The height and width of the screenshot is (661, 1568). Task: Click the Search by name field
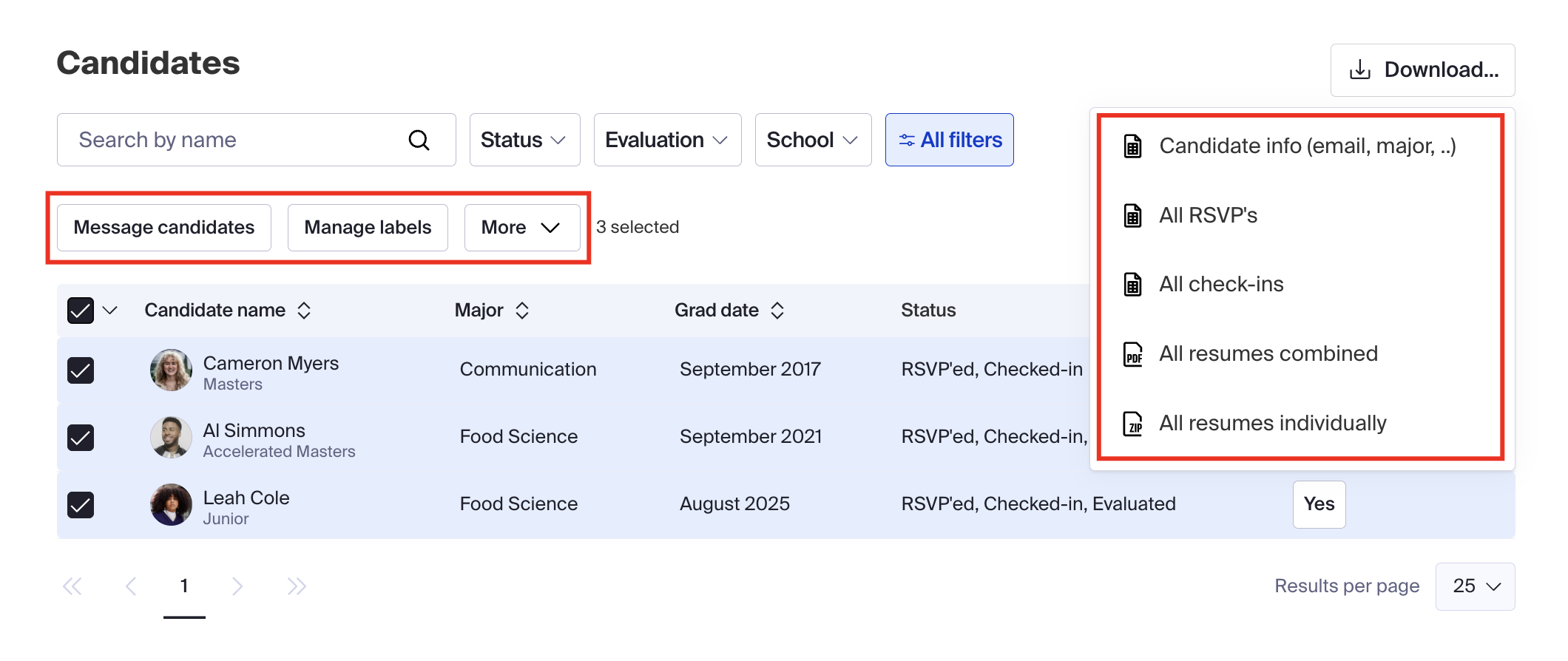(x=237, y=140)
